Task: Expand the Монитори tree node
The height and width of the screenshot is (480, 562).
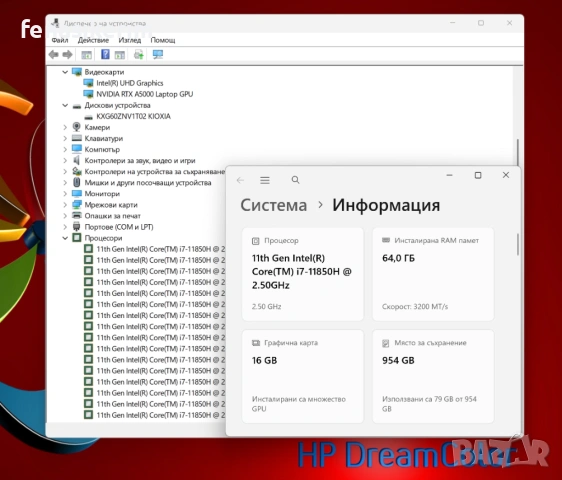Action: coord(65,194)
